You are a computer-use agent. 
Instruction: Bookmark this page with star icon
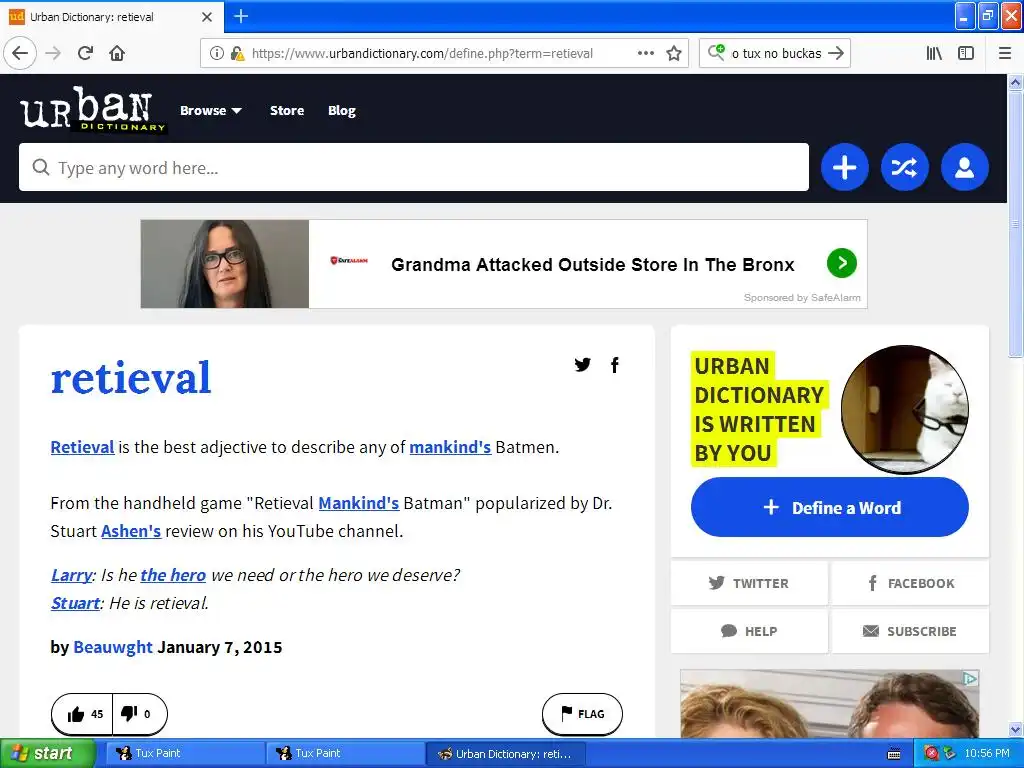(674, 53)
